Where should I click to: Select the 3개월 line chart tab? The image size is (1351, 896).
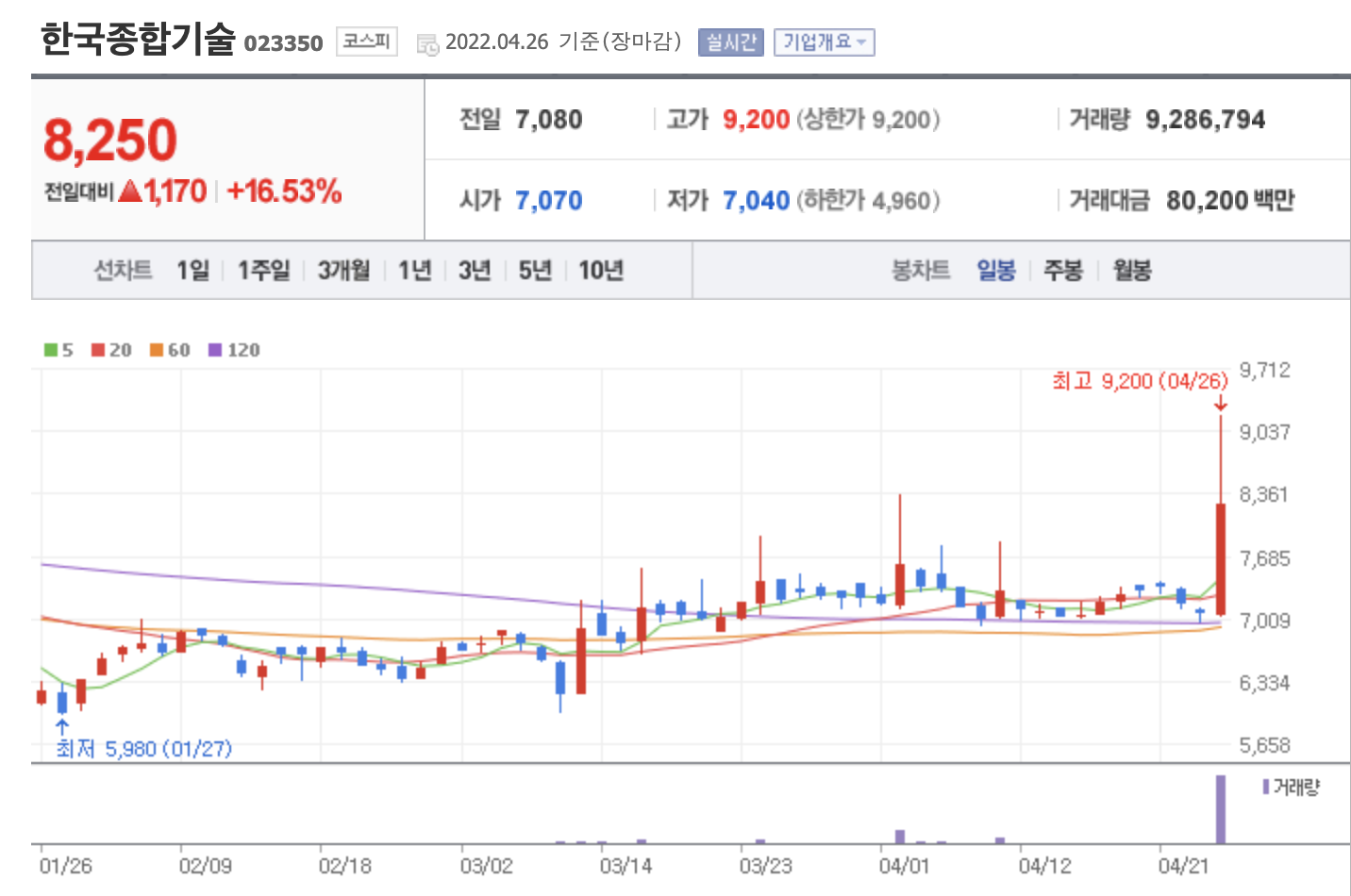point(343,271)
